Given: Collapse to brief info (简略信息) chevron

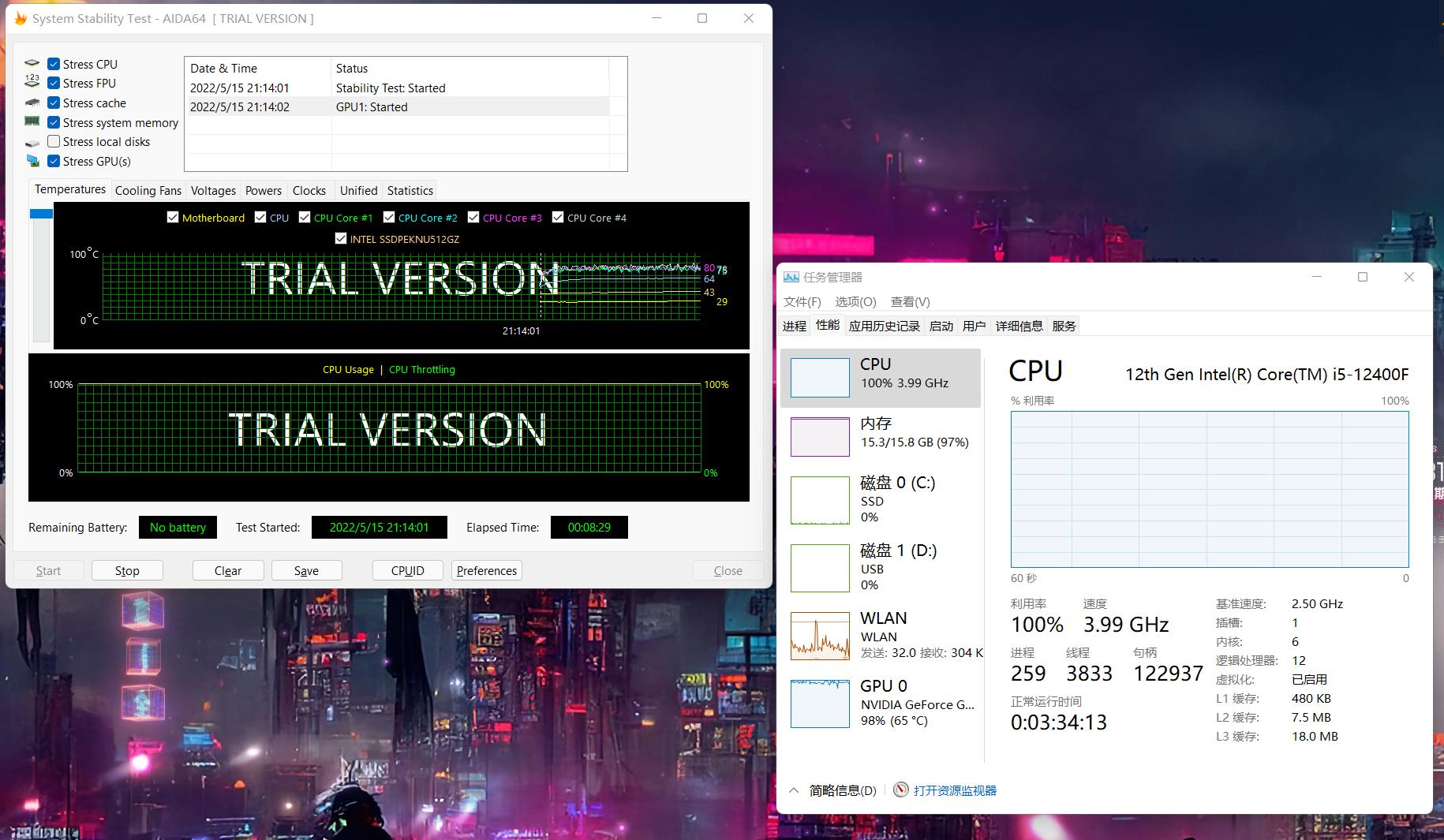Looking at the screenshot, I should pos(794,790).
